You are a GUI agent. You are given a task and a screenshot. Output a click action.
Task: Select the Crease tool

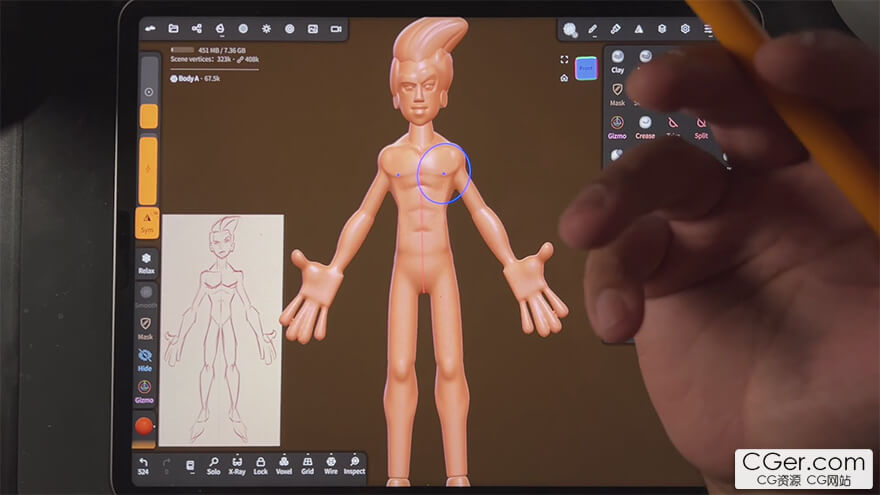(645, 127)
